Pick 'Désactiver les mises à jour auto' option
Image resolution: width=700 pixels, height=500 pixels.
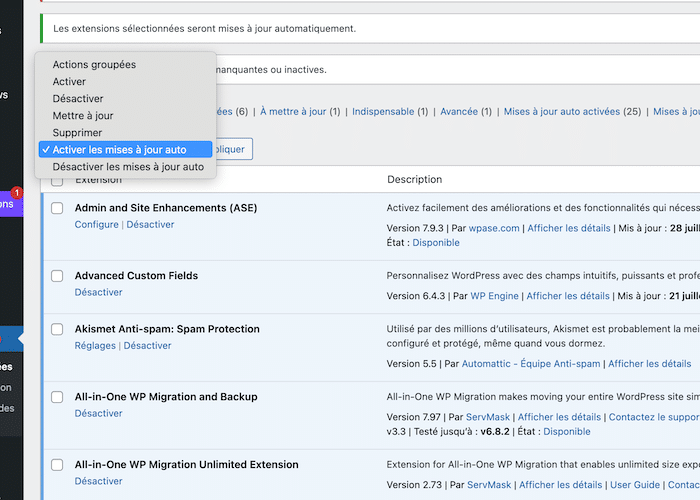pos(128,167)
